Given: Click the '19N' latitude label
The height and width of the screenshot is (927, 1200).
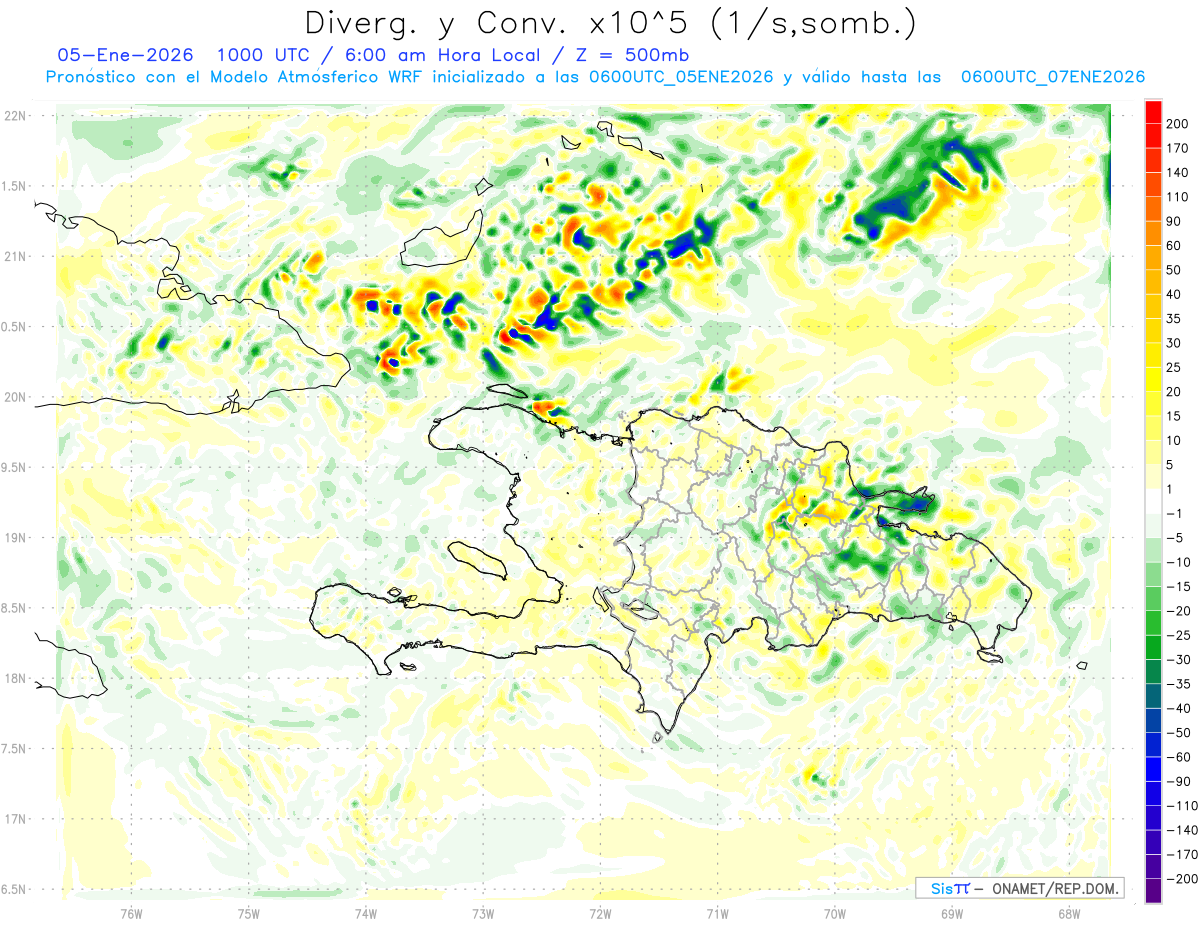Looking at the screenshot, I should pos(15,537).
